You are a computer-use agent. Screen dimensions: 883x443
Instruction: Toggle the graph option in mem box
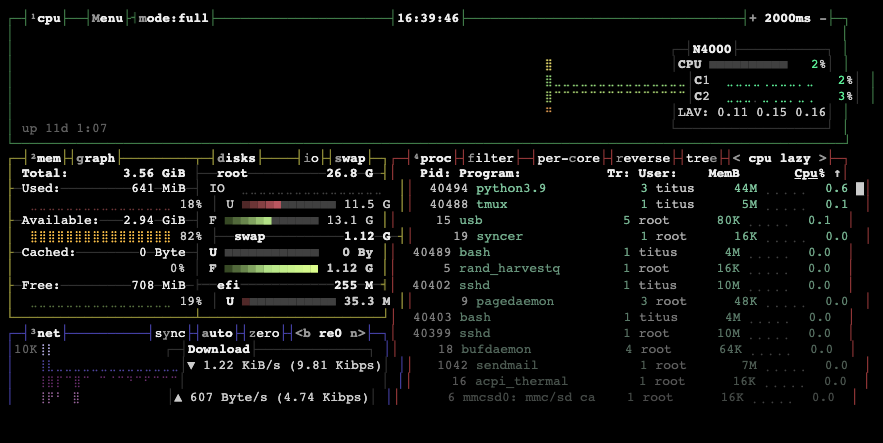click(x=96, y=158)
